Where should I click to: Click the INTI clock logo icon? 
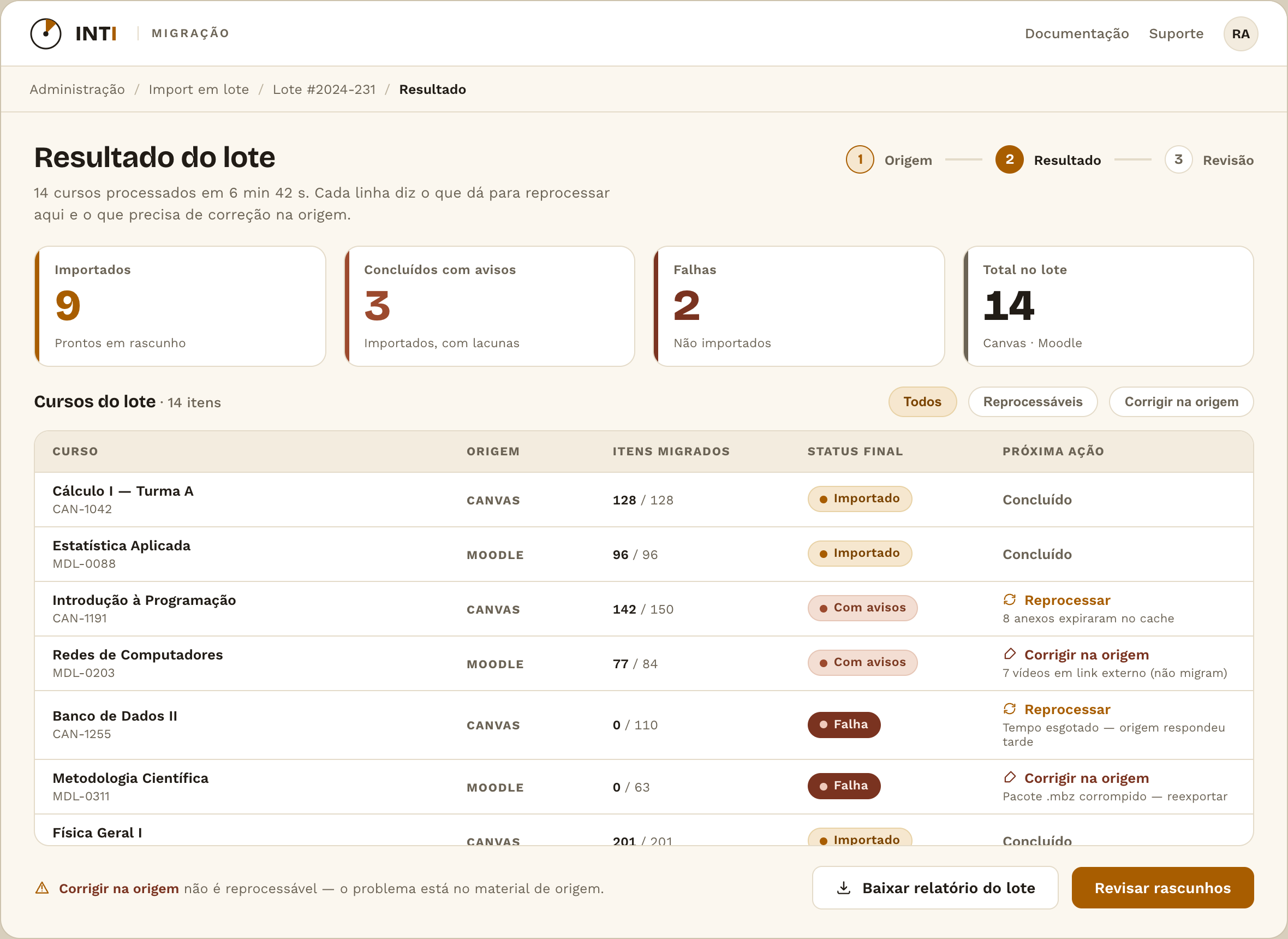[45, 33]
